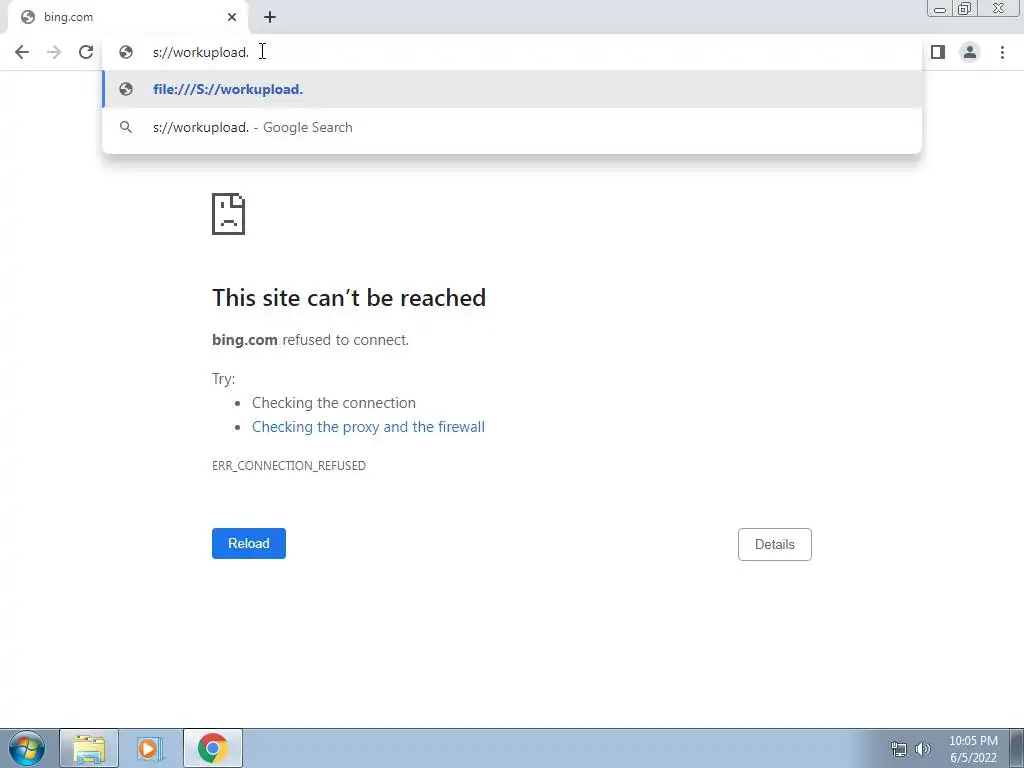
Task: Restore down the Chrome window
Action: point(964,9)
